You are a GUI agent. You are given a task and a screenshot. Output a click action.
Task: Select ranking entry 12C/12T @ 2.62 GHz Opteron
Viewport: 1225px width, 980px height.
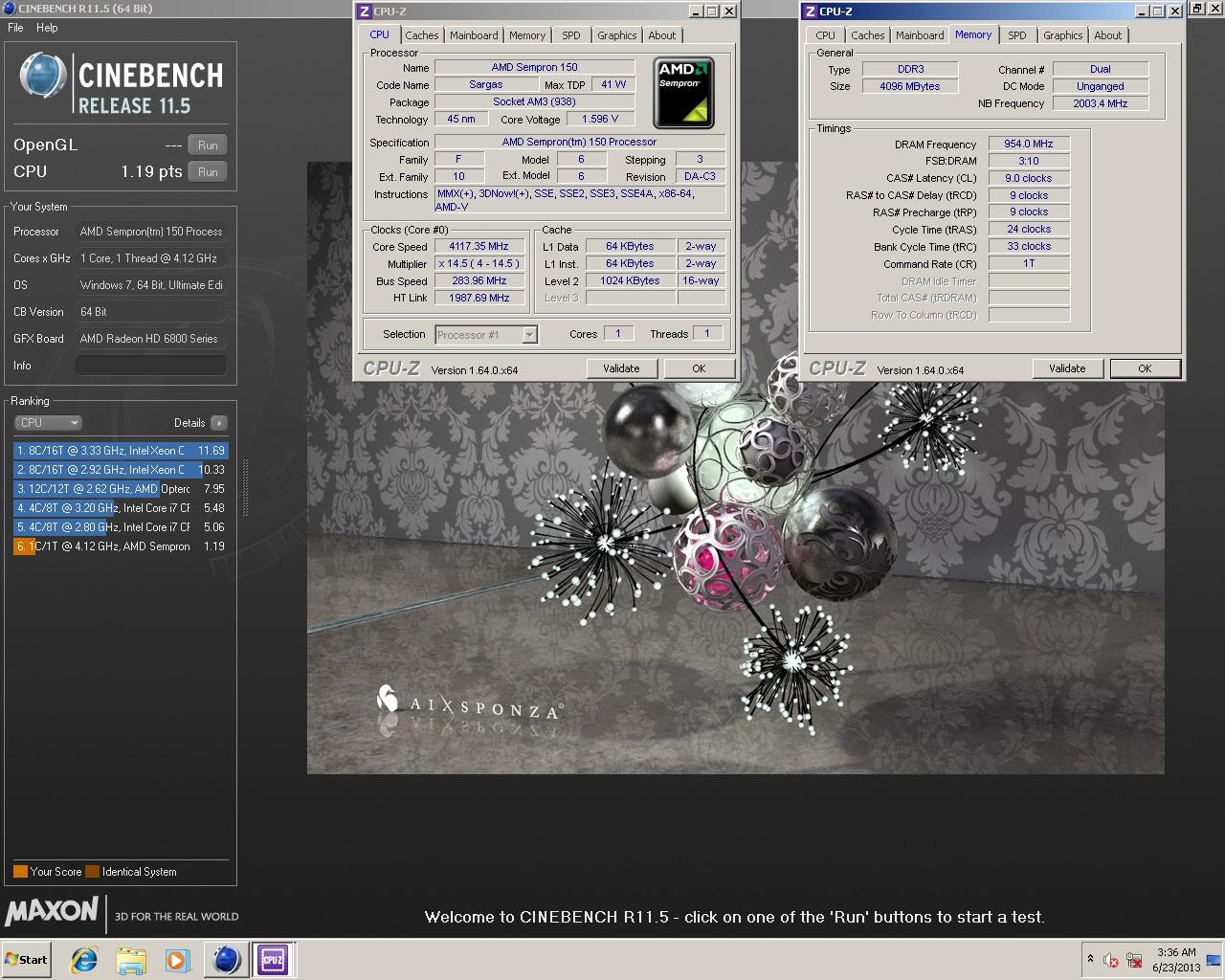pyautogui.click(x=121, y=489)
